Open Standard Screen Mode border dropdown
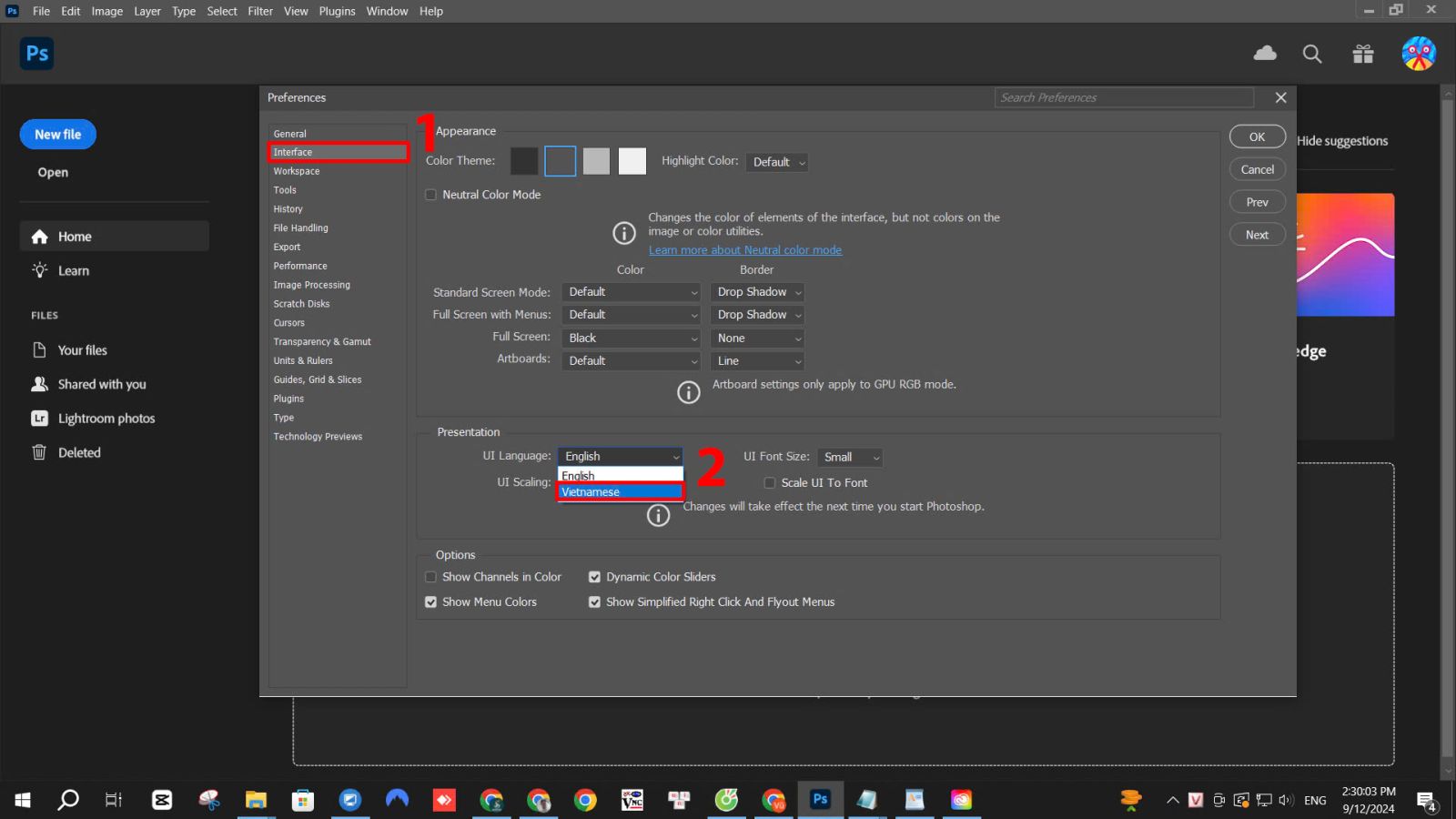Screen dimensions: 1456x819 [758, 292]
